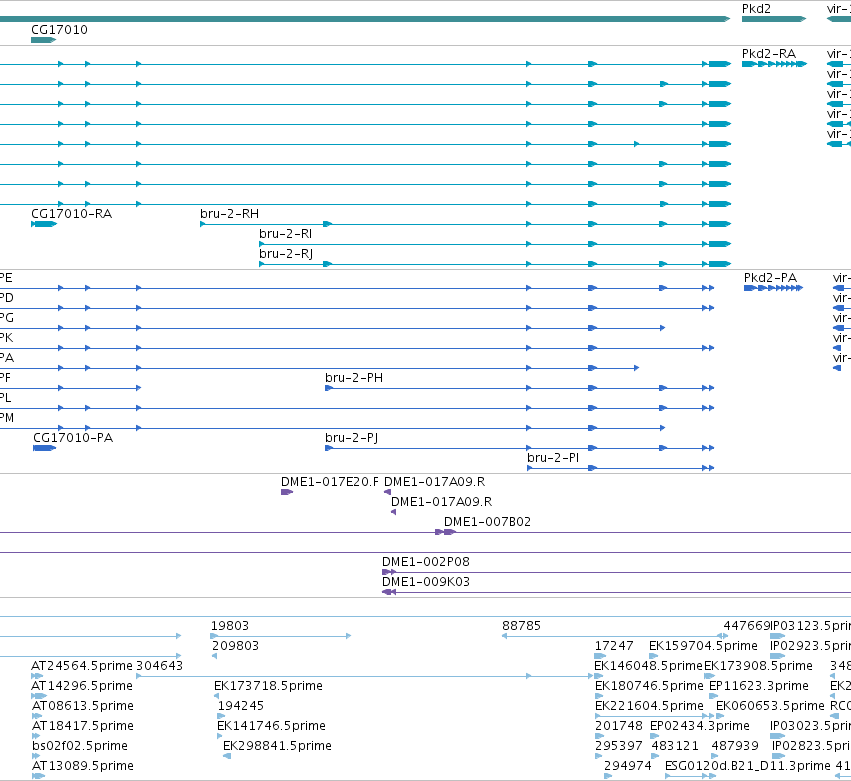Viewport: 851px width, 781px height.
Task: Open EST EK141746.5prime
Action: click(x=220, y=736)
